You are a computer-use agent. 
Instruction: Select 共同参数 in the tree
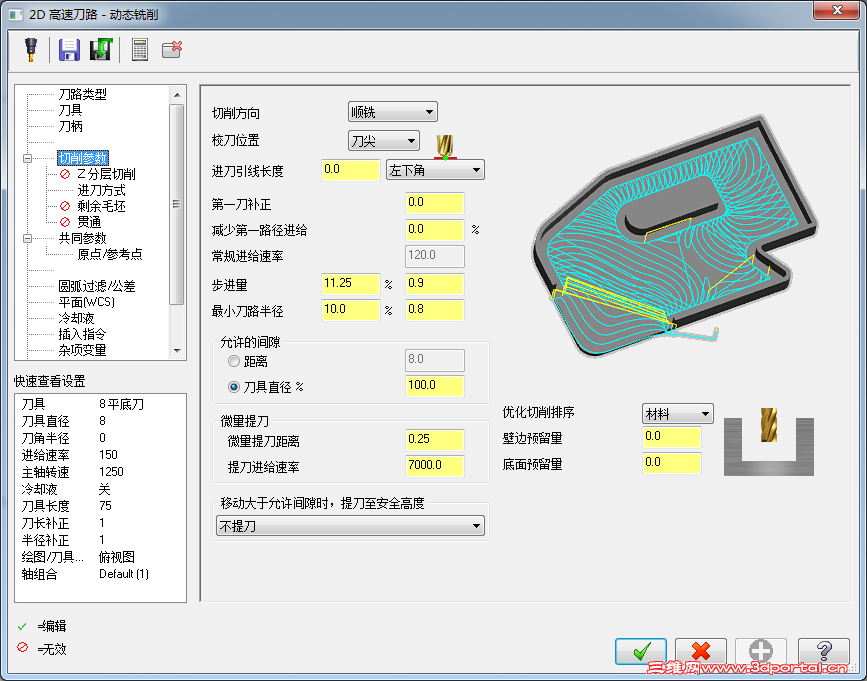tap(82, 239)
